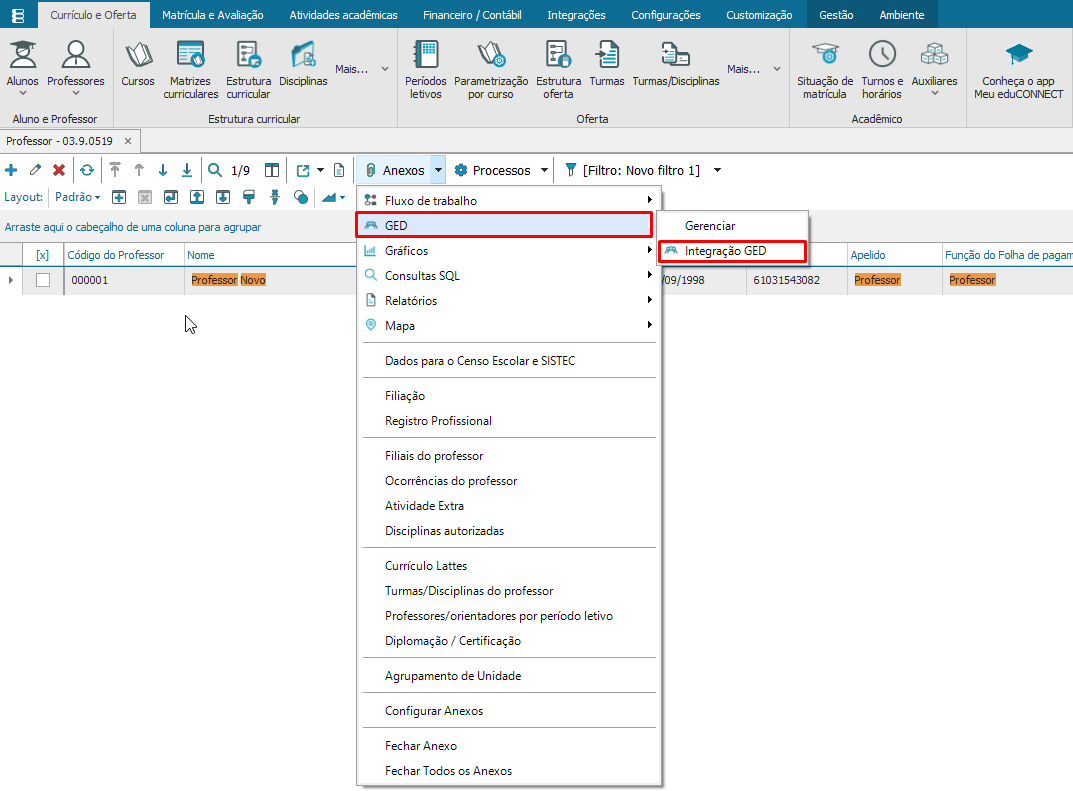Open the application menu logo button

18,14
